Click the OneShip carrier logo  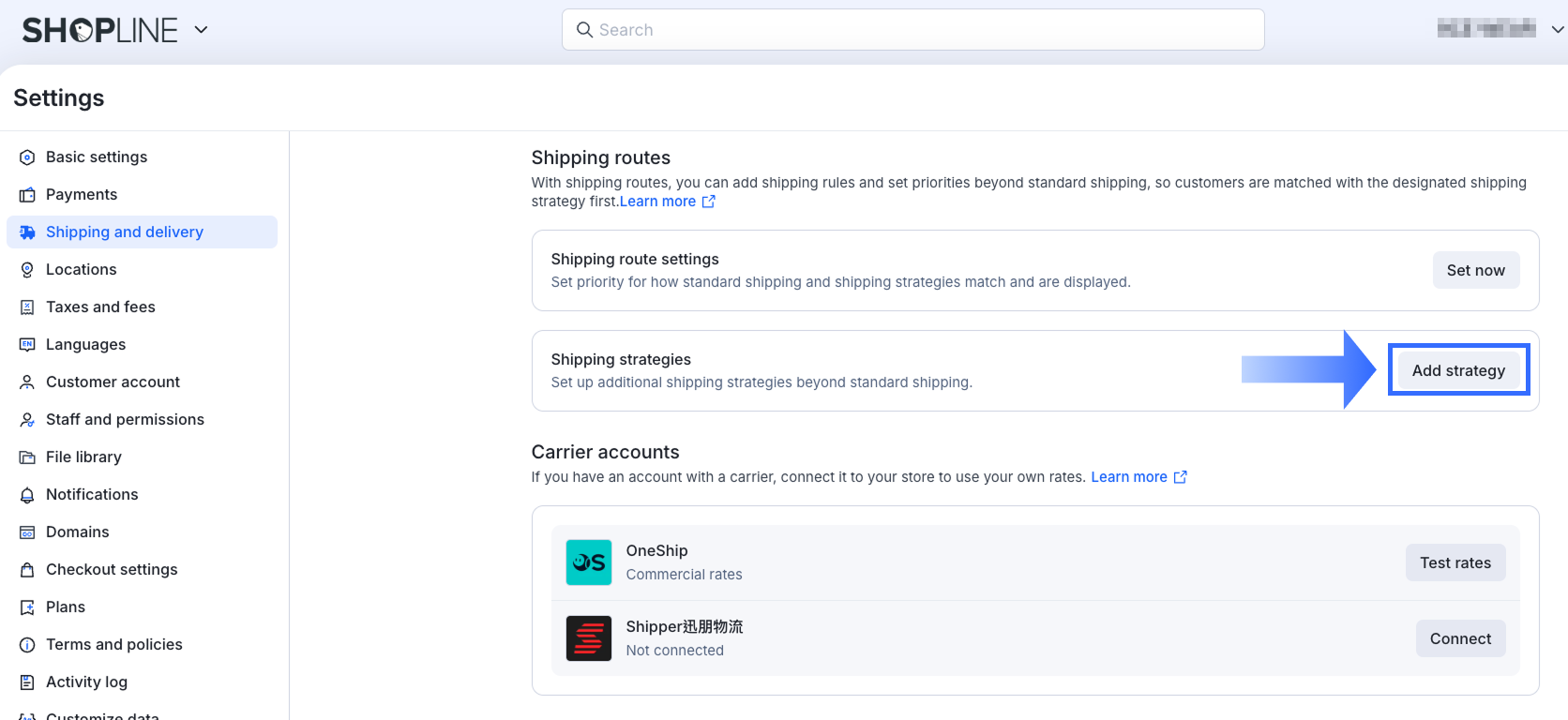tap(589, 562)
